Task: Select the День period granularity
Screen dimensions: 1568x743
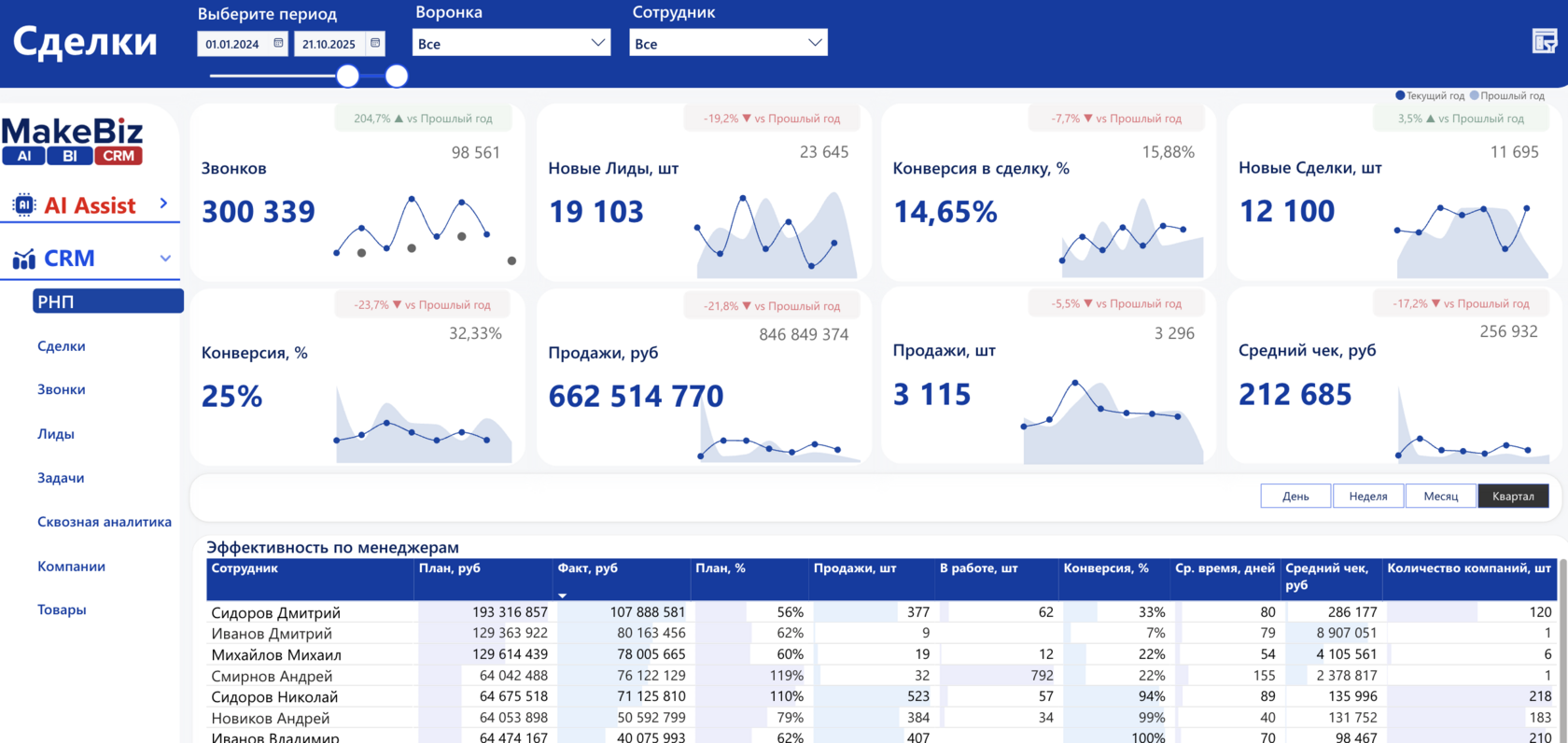Action: [x=1295, y=496]
